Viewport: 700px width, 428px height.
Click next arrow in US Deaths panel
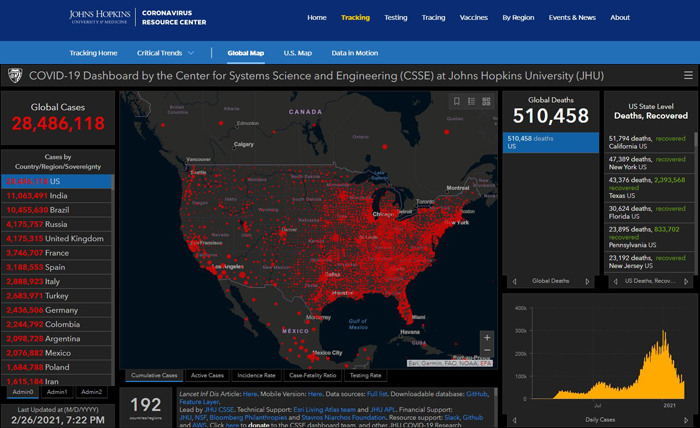coord(686,281)
